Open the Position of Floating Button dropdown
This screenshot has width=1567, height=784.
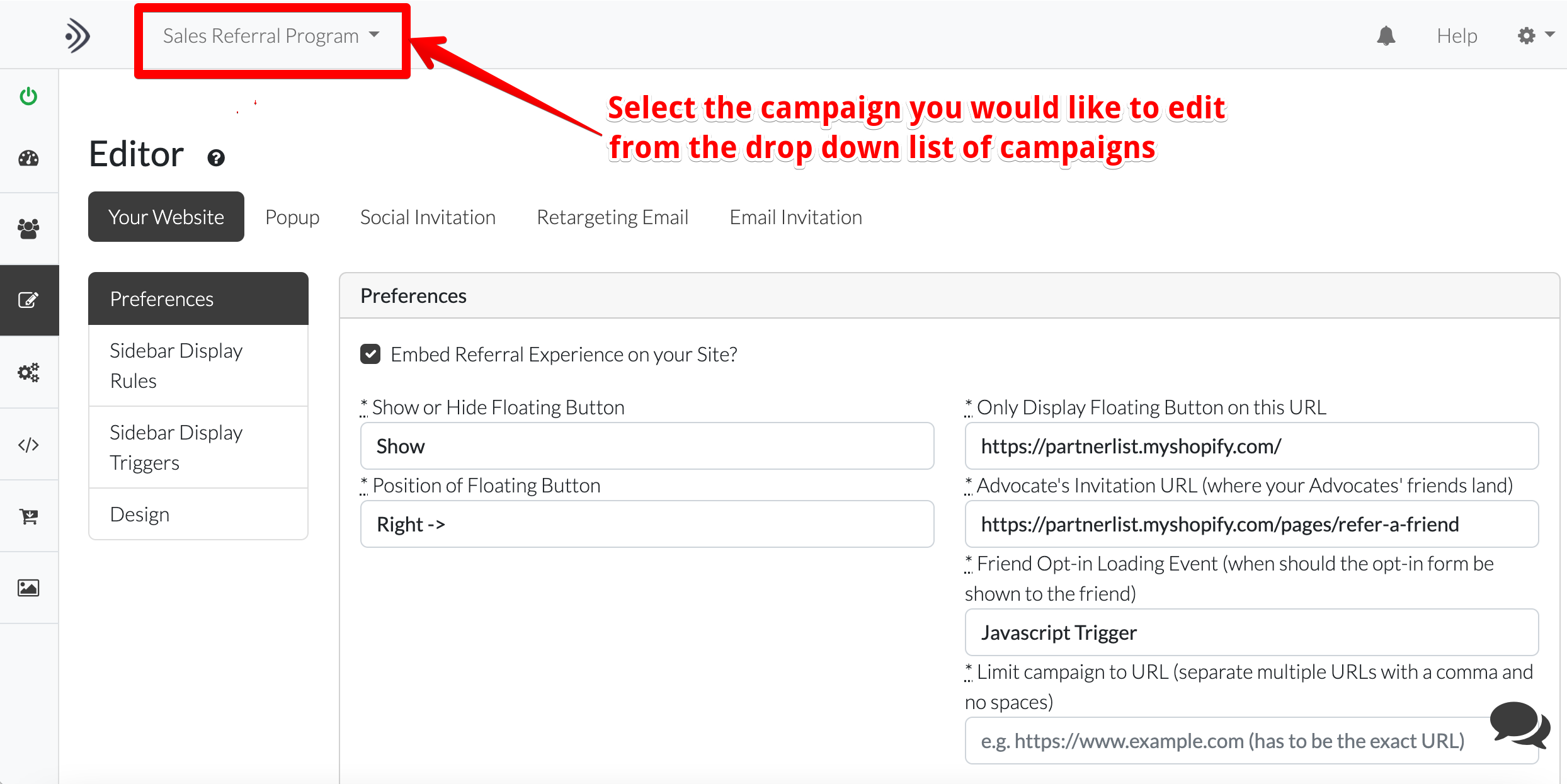pyautogui.click(x=647, y=525)
